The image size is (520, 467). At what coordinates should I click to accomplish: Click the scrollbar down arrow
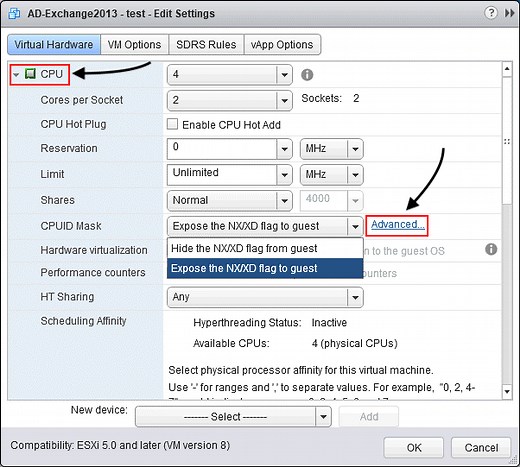coord(507,391)
